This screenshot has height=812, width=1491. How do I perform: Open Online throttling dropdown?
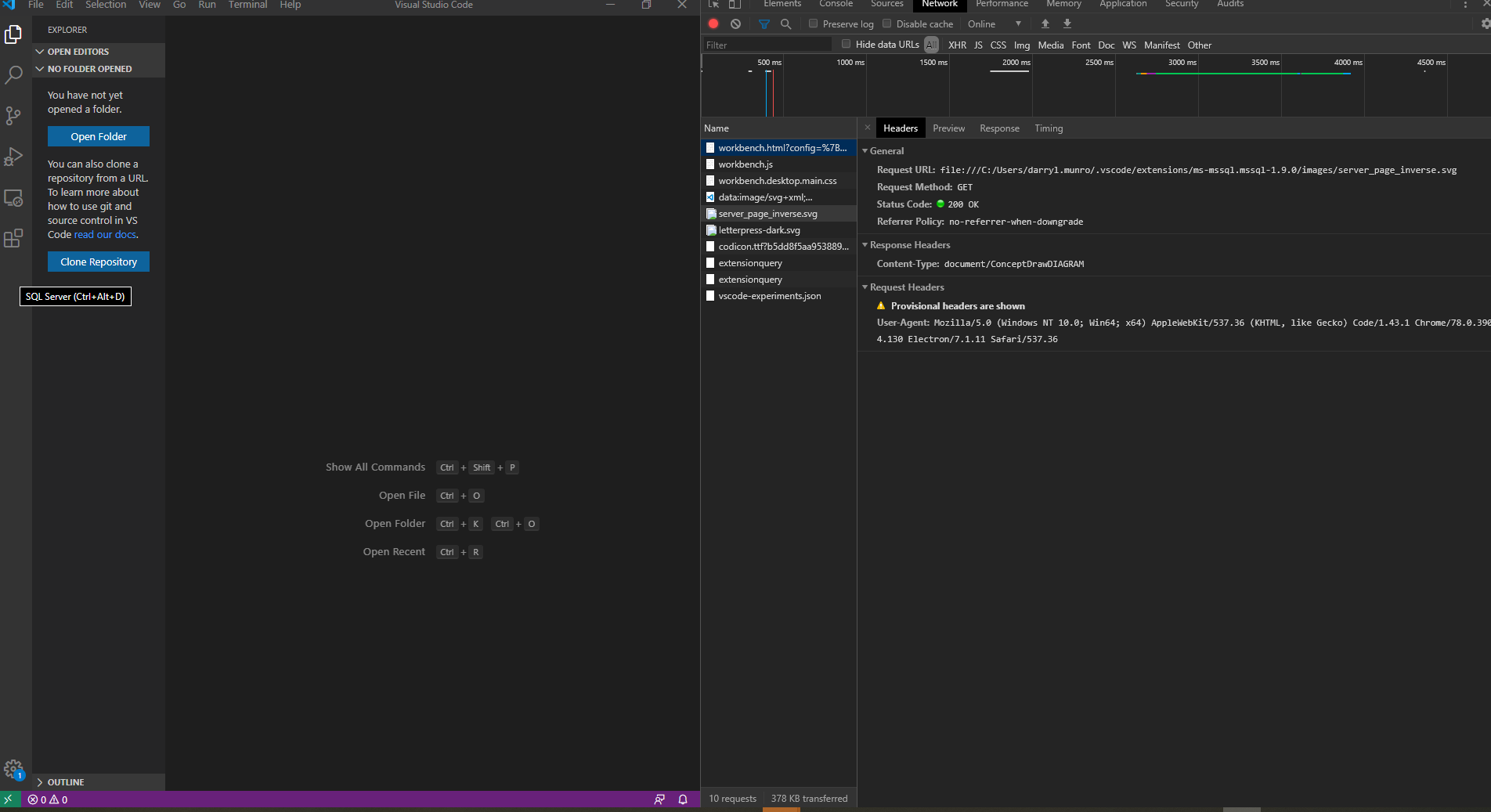point(994,23)
